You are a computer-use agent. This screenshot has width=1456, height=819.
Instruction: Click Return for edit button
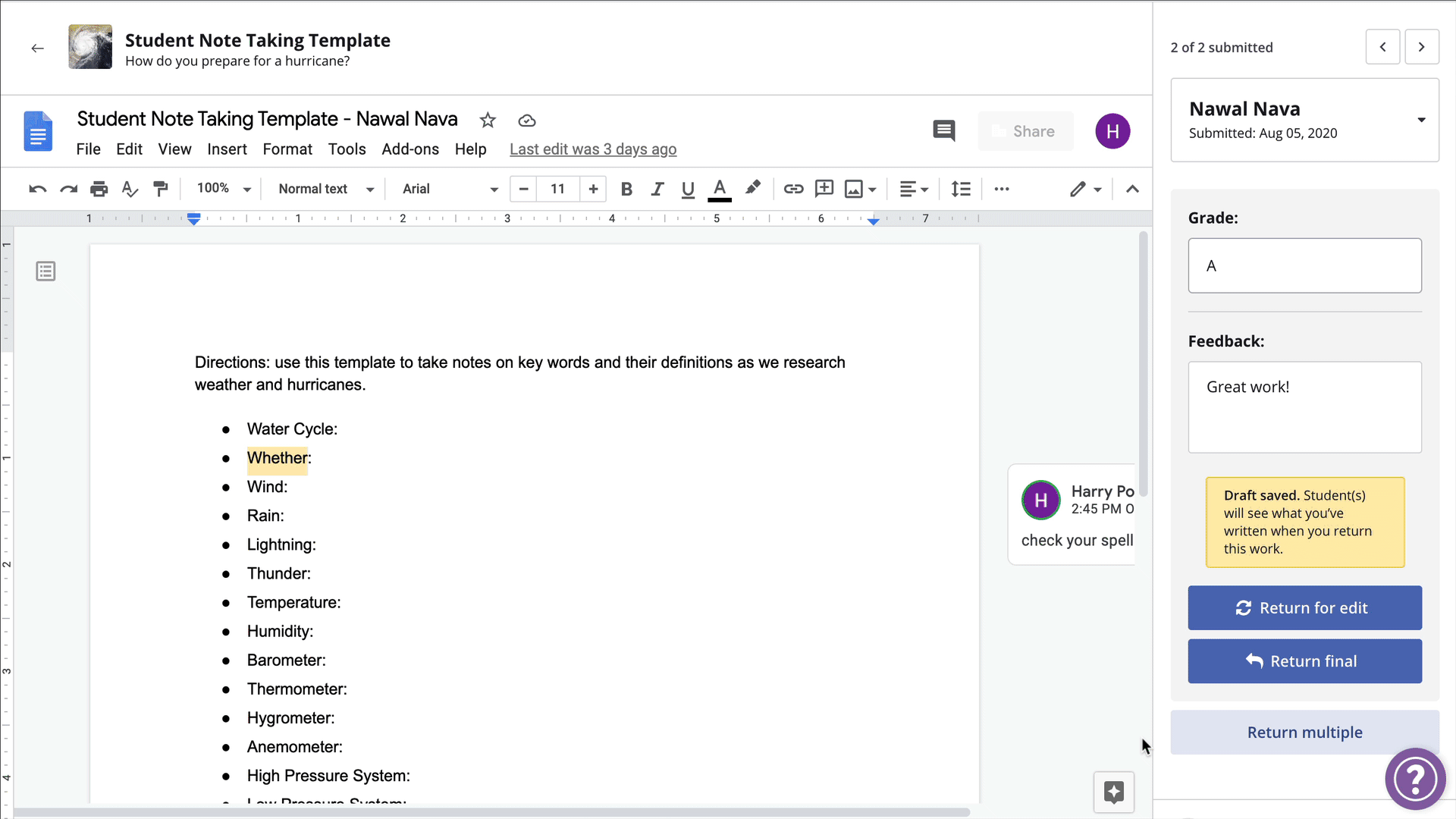click(x=1304, y=608)
